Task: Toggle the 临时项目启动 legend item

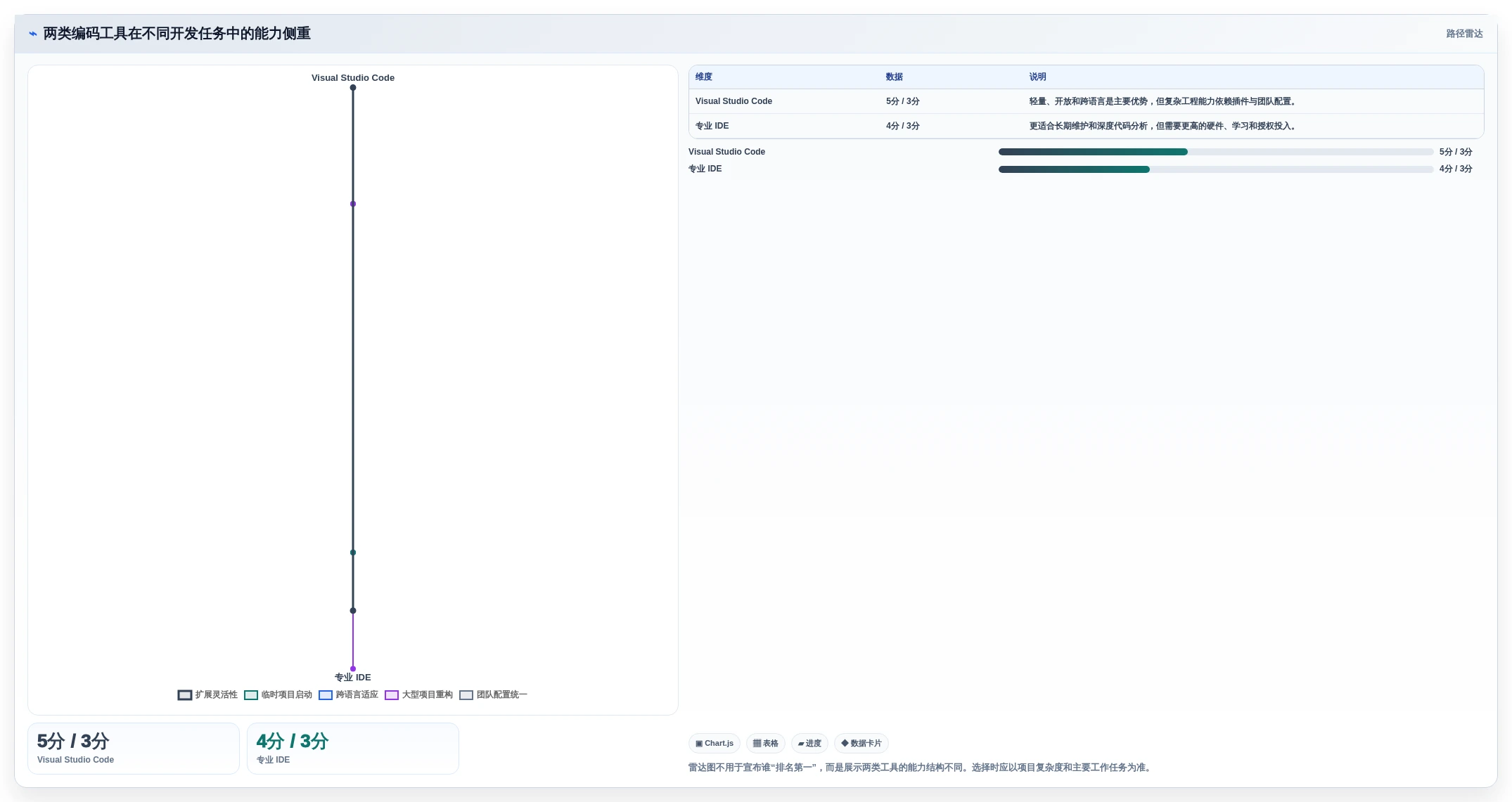Action: point(278,694)
